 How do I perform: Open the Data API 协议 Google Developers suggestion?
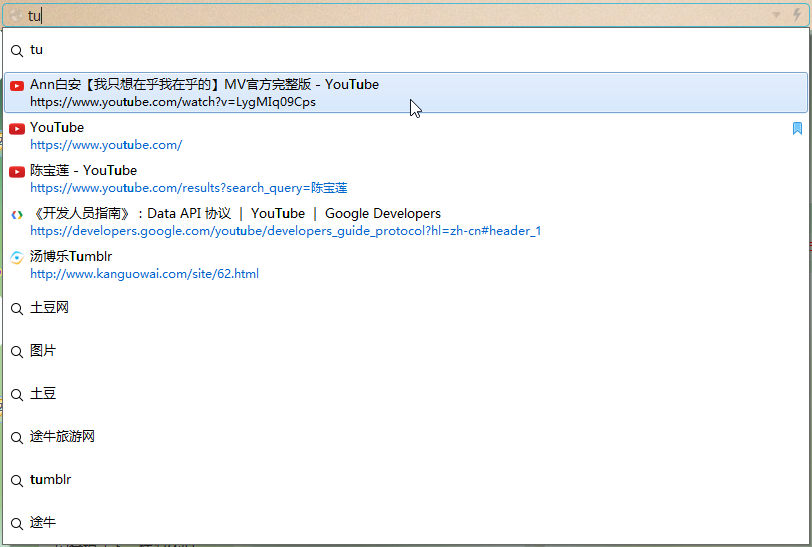pos(405,222)
